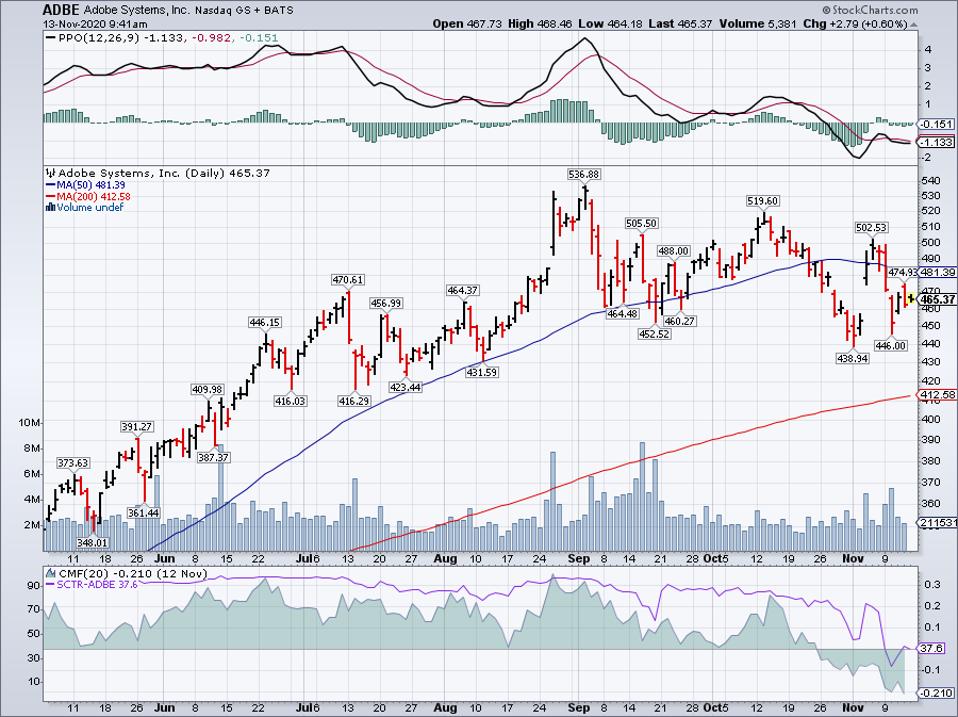Click the -1.133 PPO axis tag
958x717 pixels.
pos(938,142)
